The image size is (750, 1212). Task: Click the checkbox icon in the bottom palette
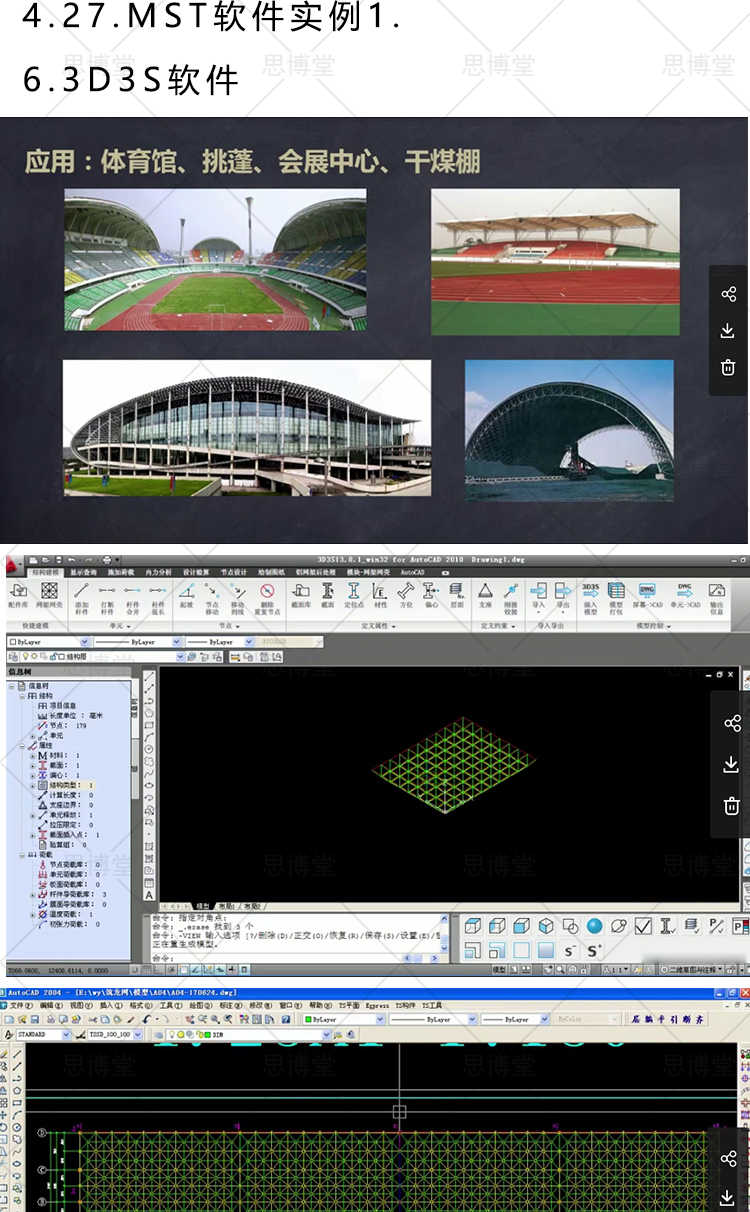643,926
